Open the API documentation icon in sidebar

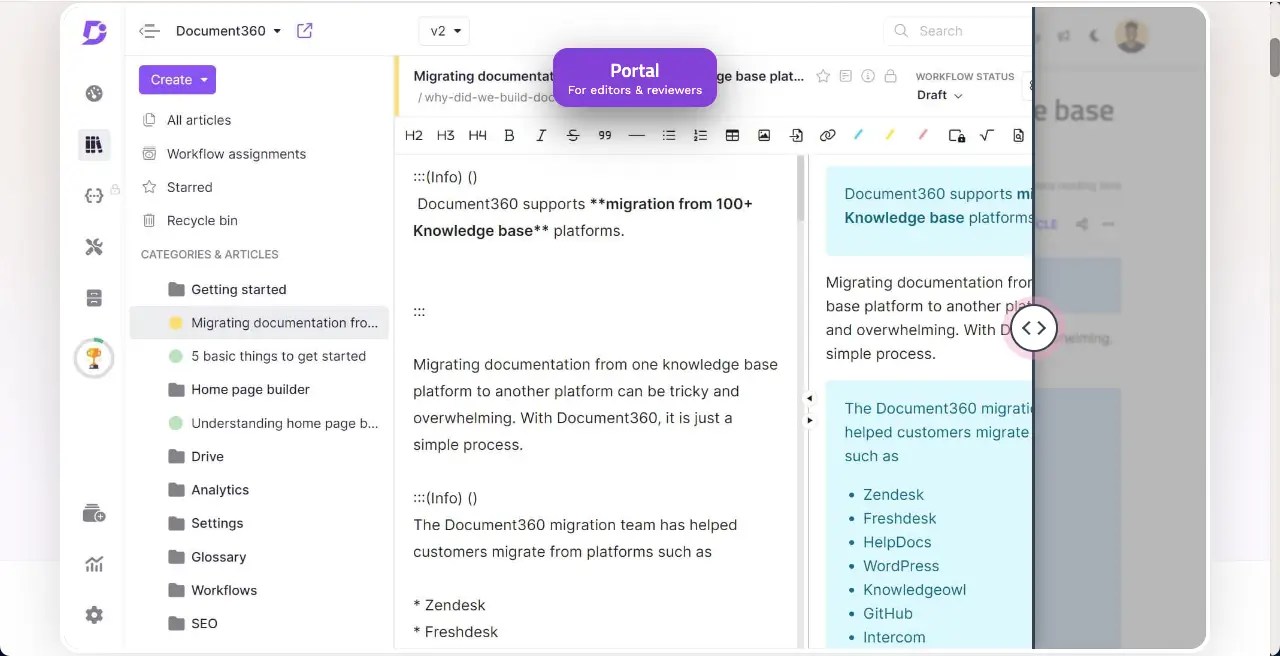(93, 196)
